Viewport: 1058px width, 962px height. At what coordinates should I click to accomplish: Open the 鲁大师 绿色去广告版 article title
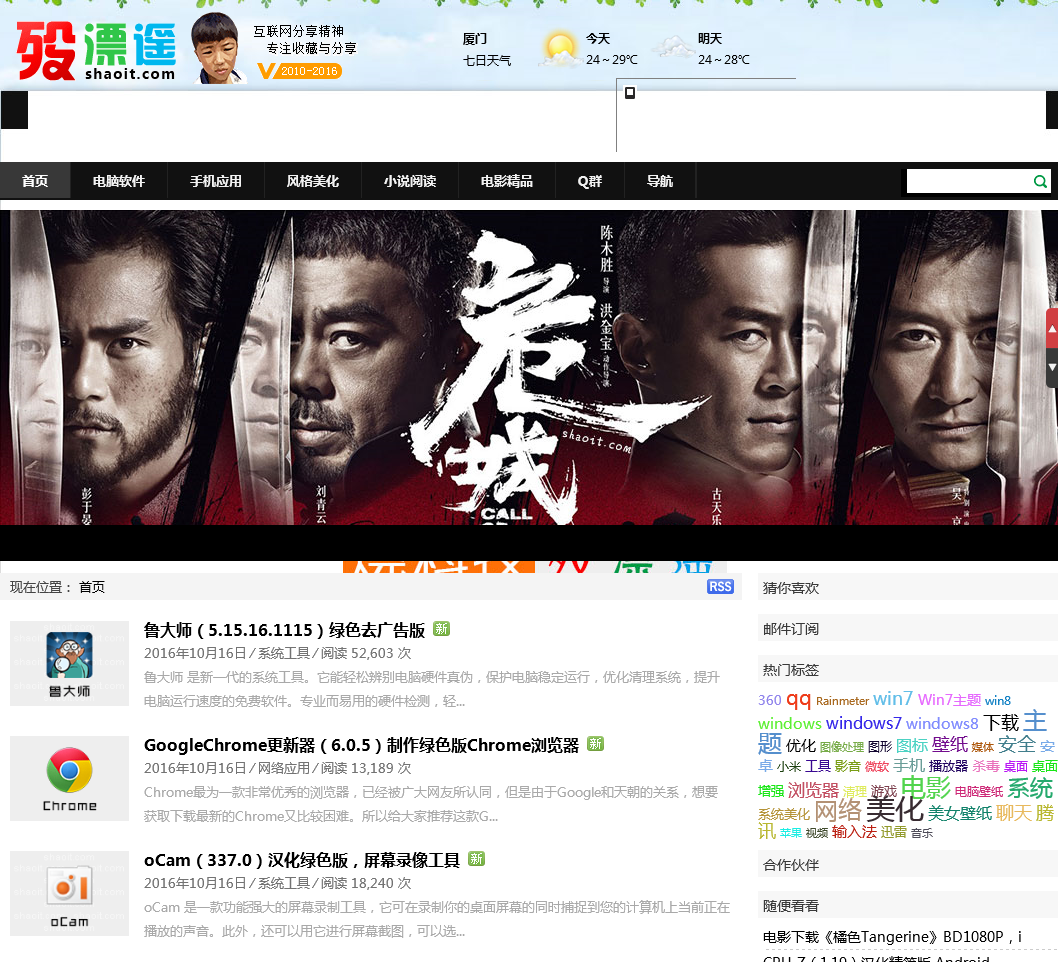(284, 630)
